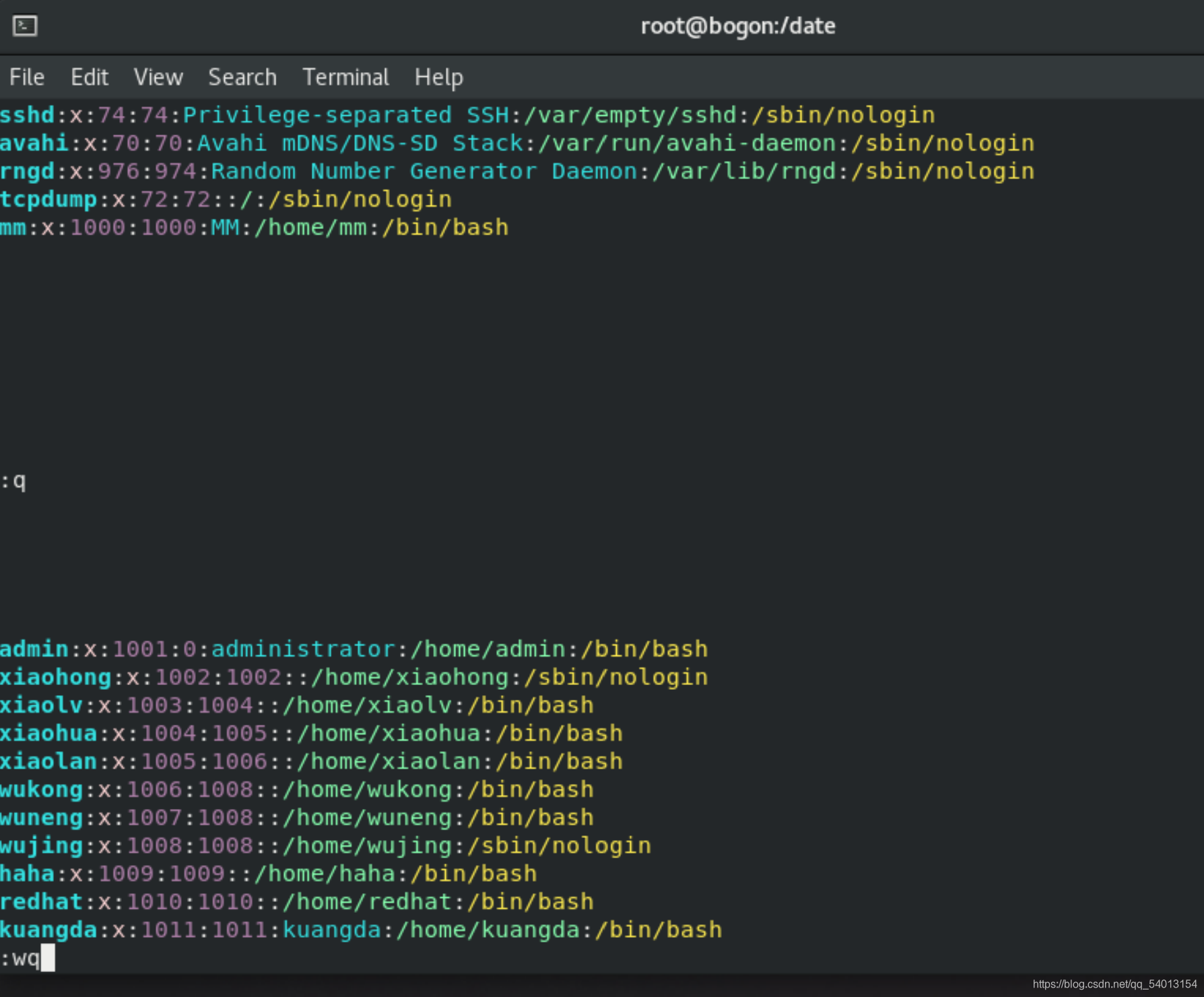Open the File menu

coord(27,77)
